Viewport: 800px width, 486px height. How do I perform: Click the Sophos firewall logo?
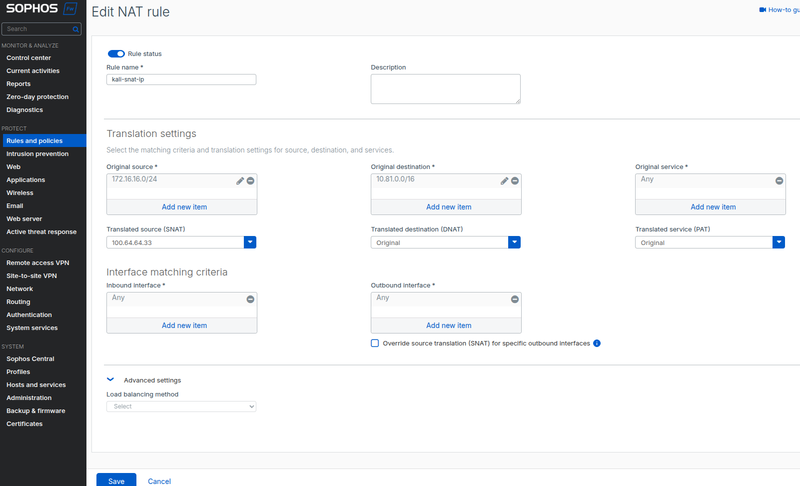point(41,9)
